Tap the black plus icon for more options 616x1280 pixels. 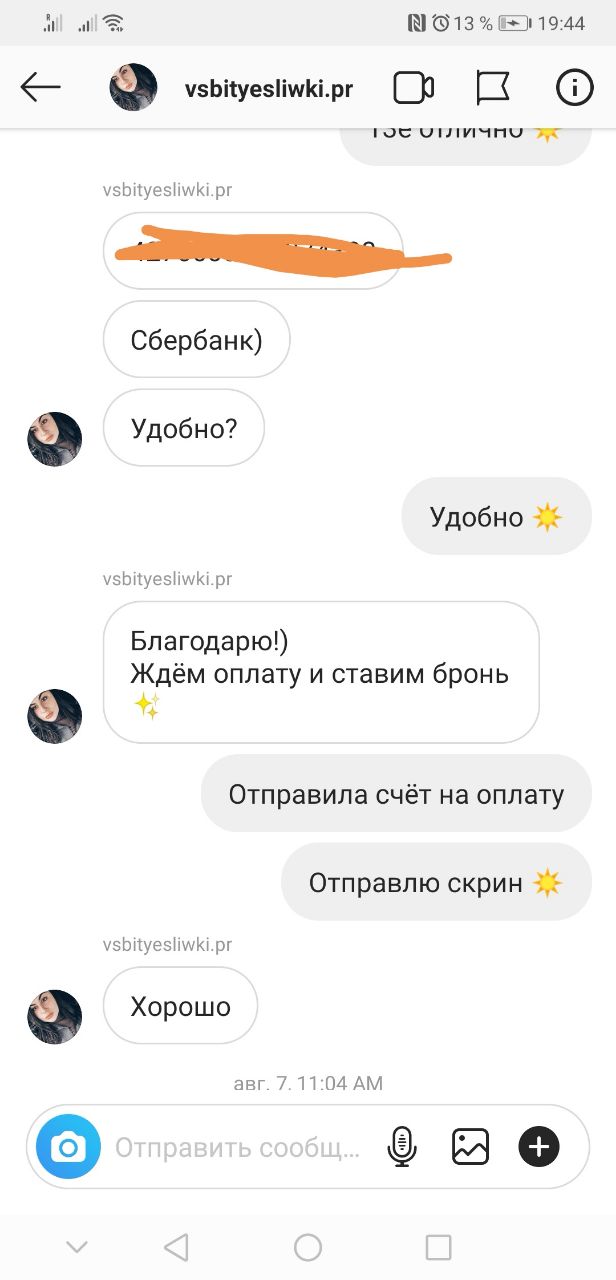pos(539,1146)
